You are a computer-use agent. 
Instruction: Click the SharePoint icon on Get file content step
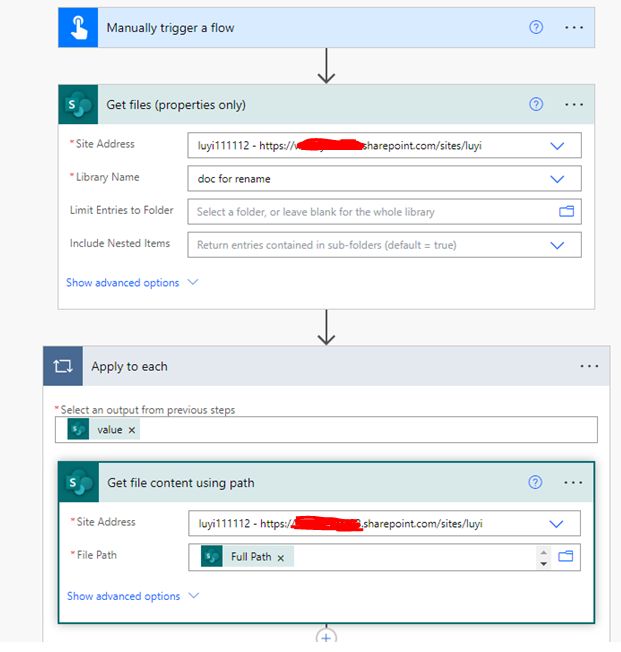pyautogui.click(x=79, y=482)
